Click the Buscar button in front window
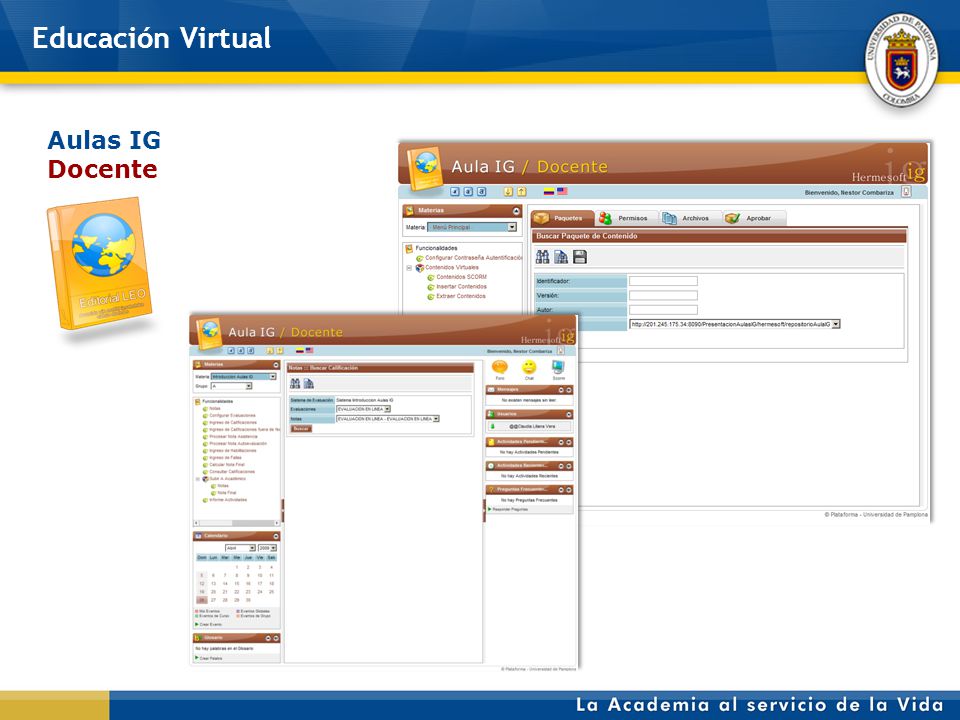Viewport: 960px width, 720px height. click(x=301, y=429)
